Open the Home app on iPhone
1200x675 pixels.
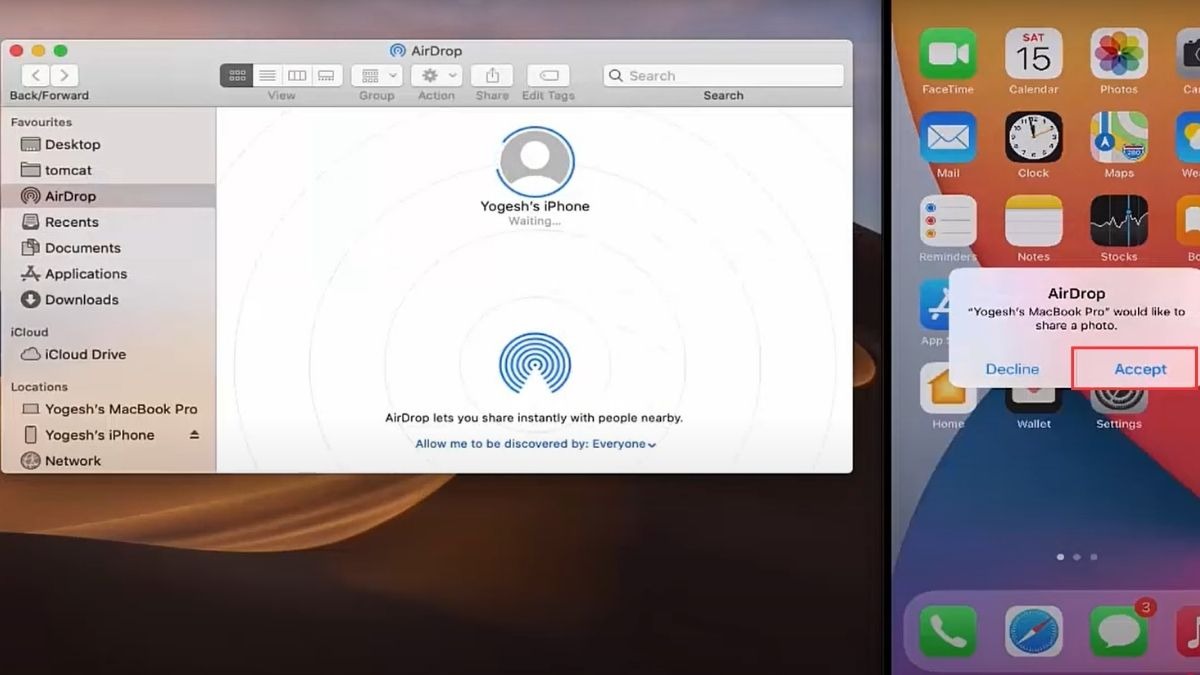[x=947, y=390]
